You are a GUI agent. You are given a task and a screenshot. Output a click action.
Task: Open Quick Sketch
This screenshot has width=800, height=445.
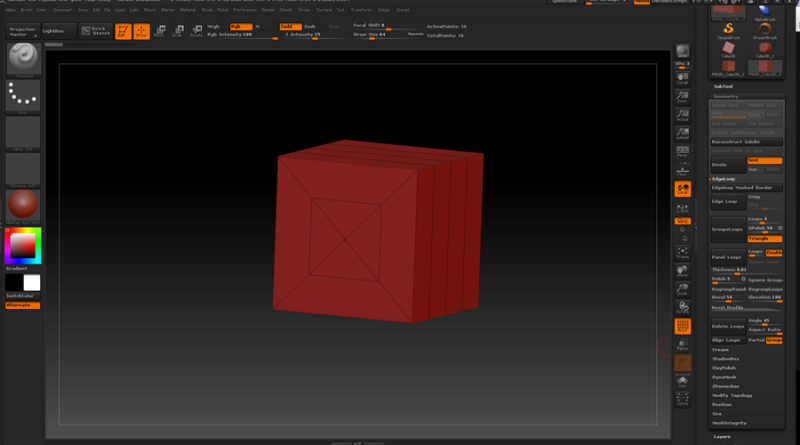pyautogui.click(x=96, y=31)
